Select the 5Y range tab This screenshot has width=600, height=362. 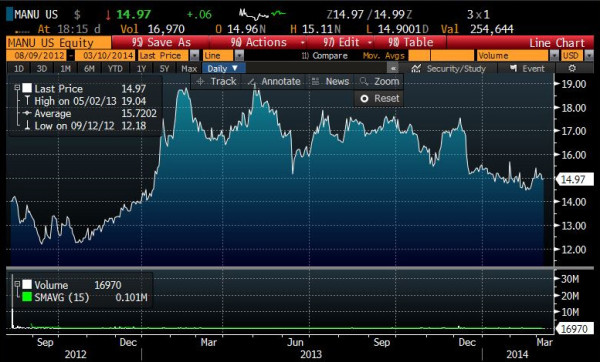click(164, 69)
